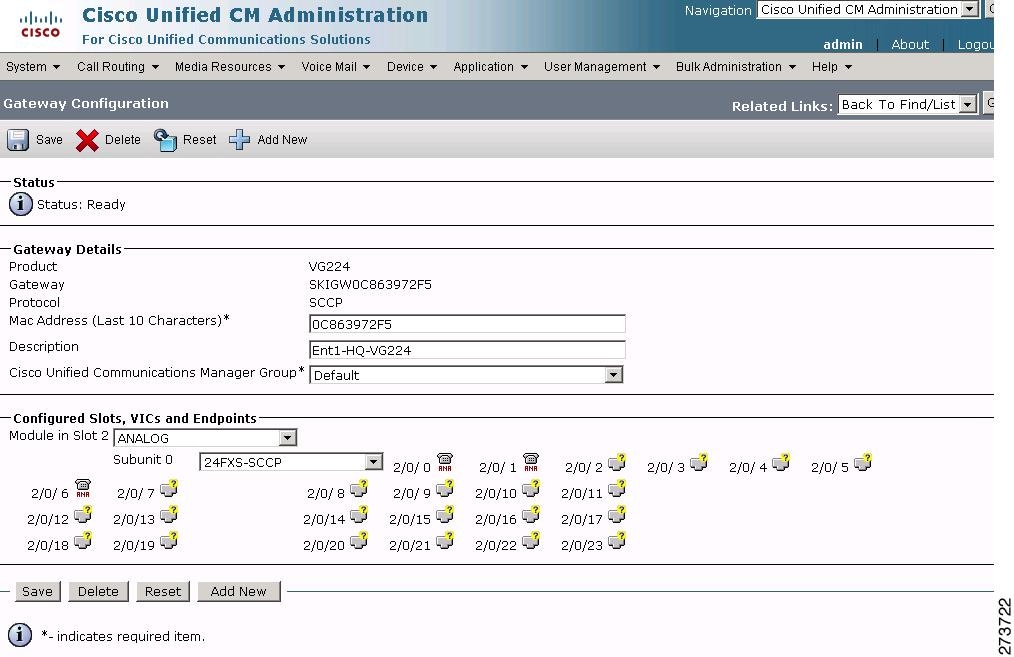
Task: Click the Logout link
Action: (975, 44)
